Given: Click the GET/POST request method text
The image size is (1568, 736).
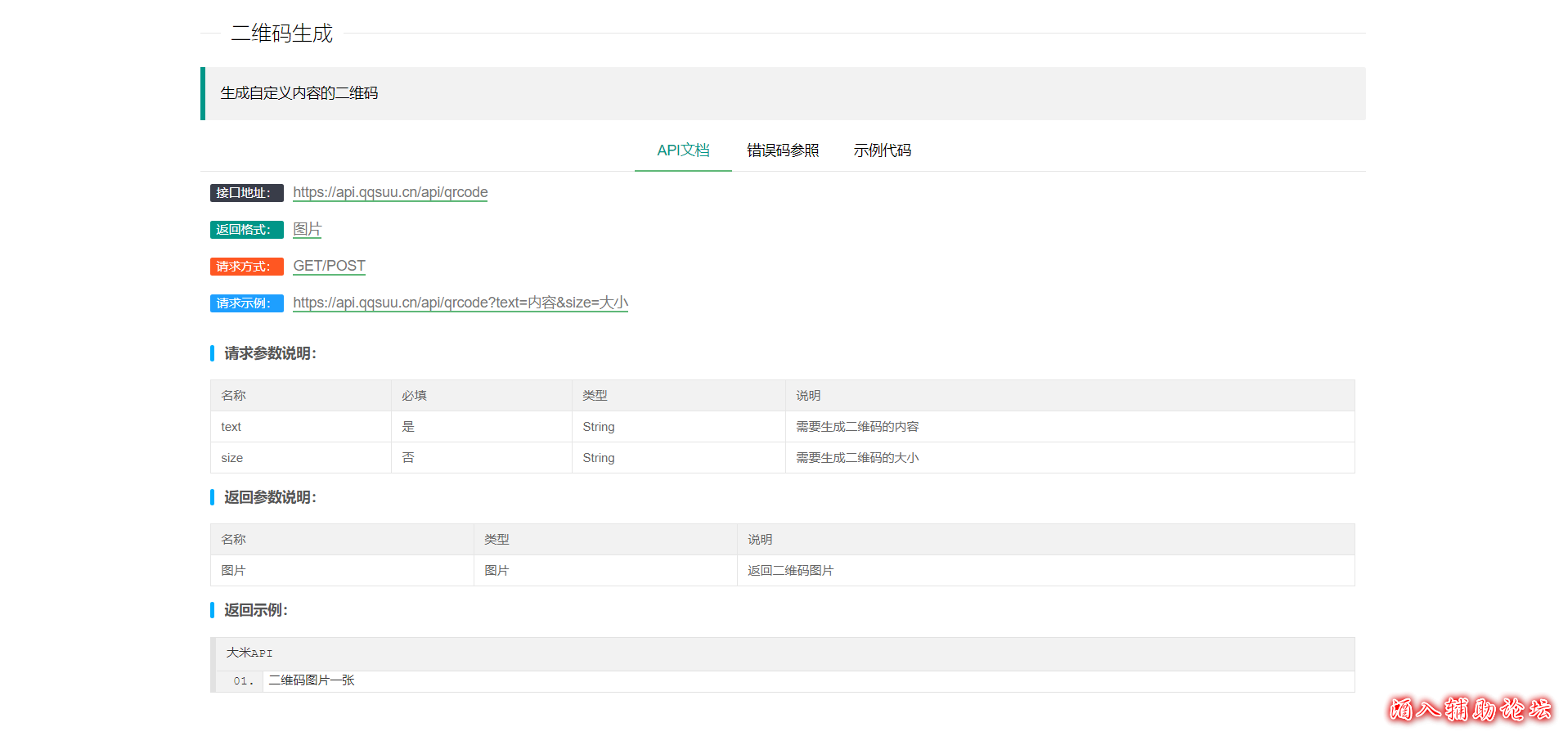Looking at the screenshot, I should [x=329, y=266].
